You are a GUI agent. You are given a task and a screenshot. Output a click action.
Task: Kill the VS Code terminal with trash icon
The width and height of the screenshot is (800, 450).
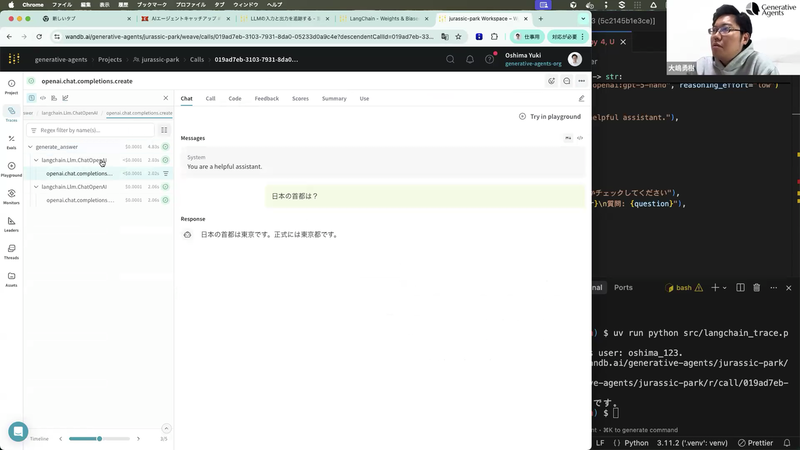[x=757, y=288]
